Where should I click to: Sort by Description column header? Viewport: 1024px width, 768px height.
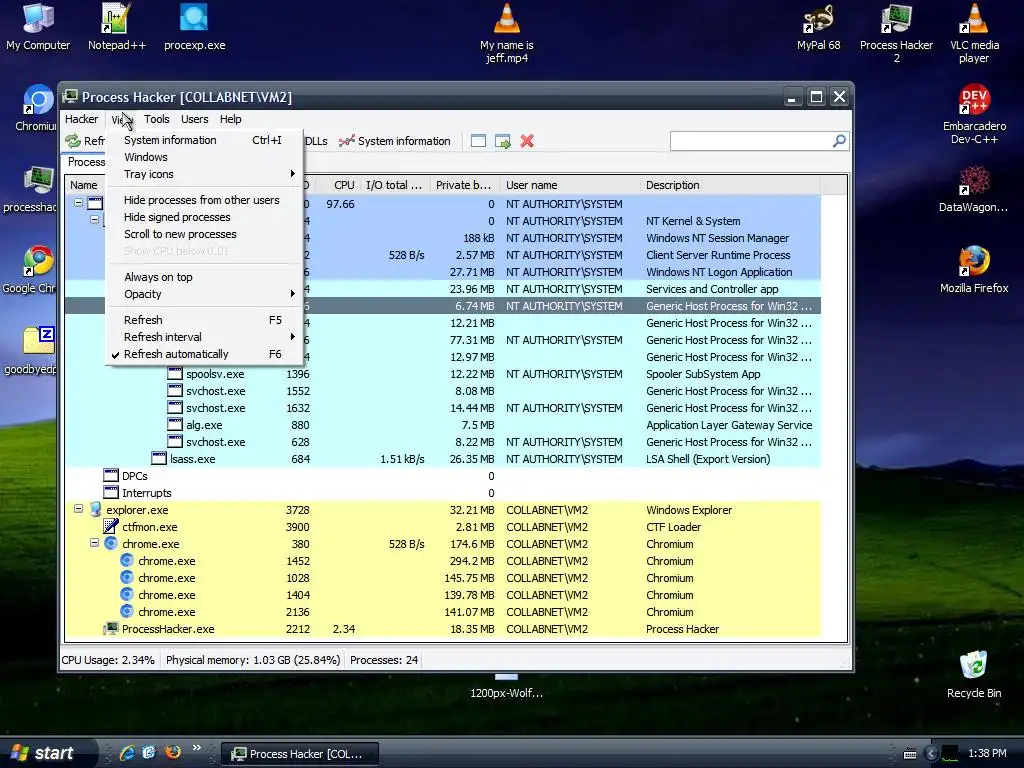[x=730, y=185]
